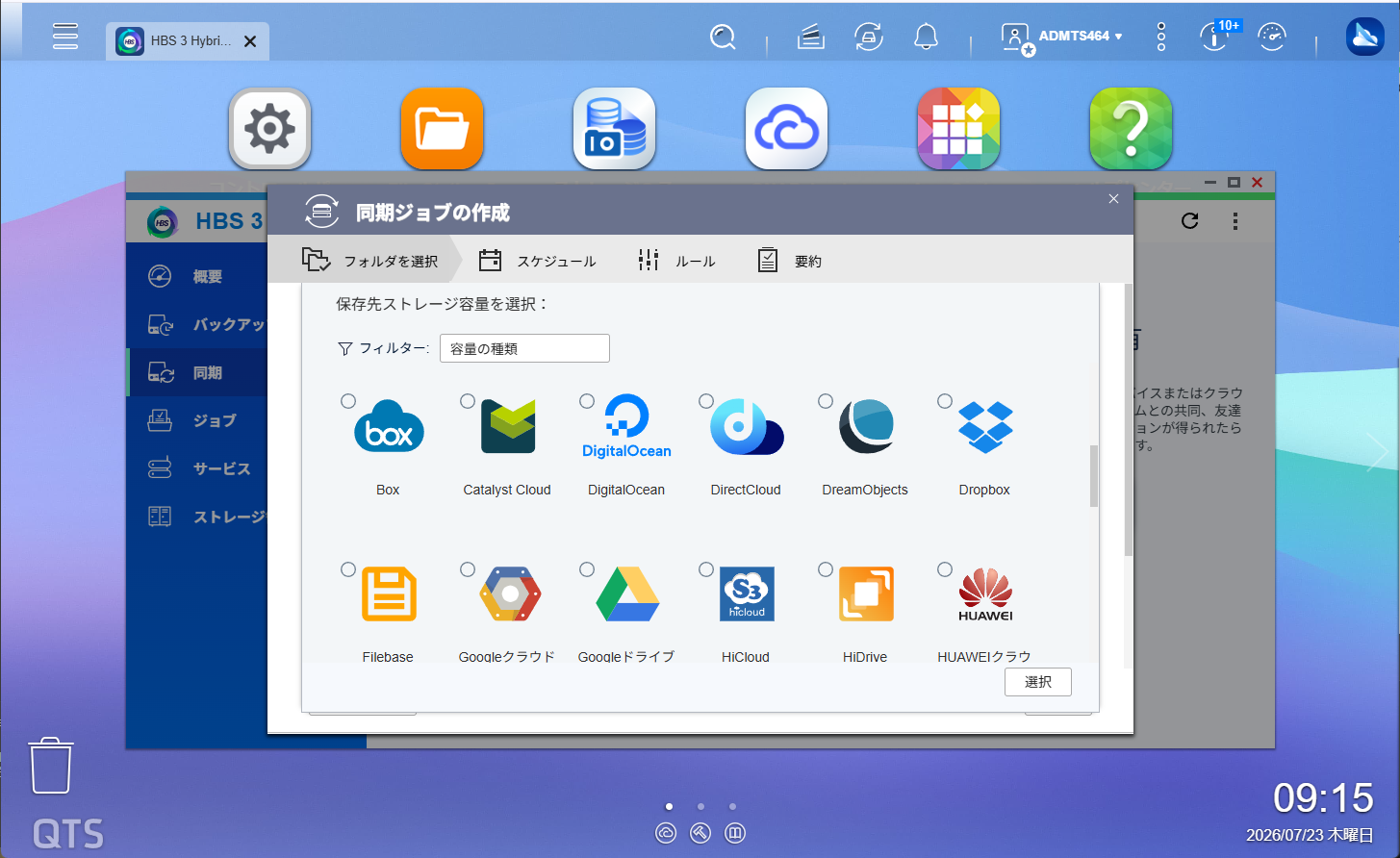The width and height of the screenshot is (1400, 858).
Task: Select the Box storage radio button
Action: click(348, 401)
